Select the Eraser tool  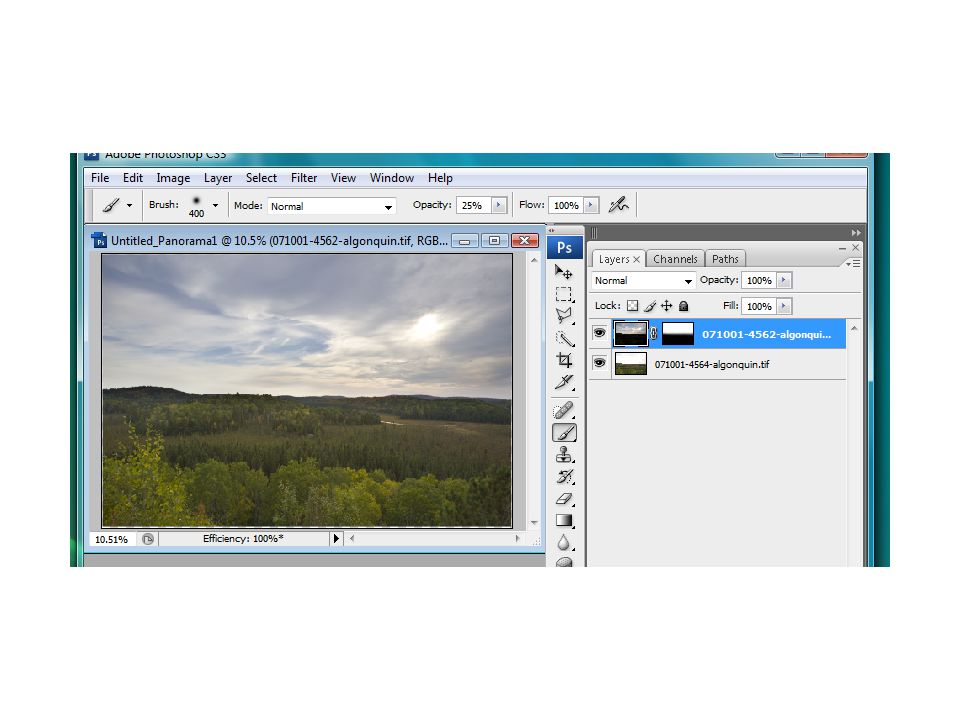point(563,498)
